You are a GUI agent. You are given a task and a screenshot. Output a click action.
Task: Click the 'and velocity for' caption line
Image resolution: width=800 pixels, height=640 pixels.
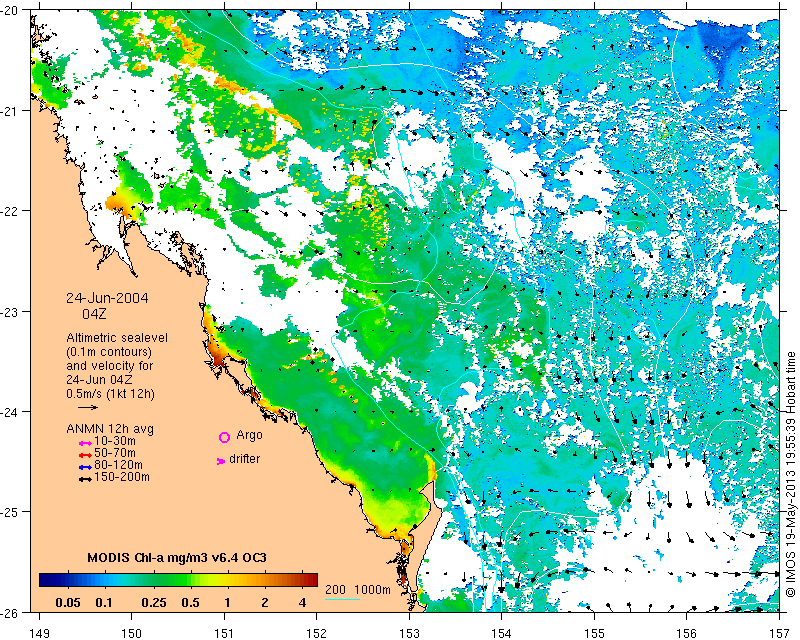110,366
